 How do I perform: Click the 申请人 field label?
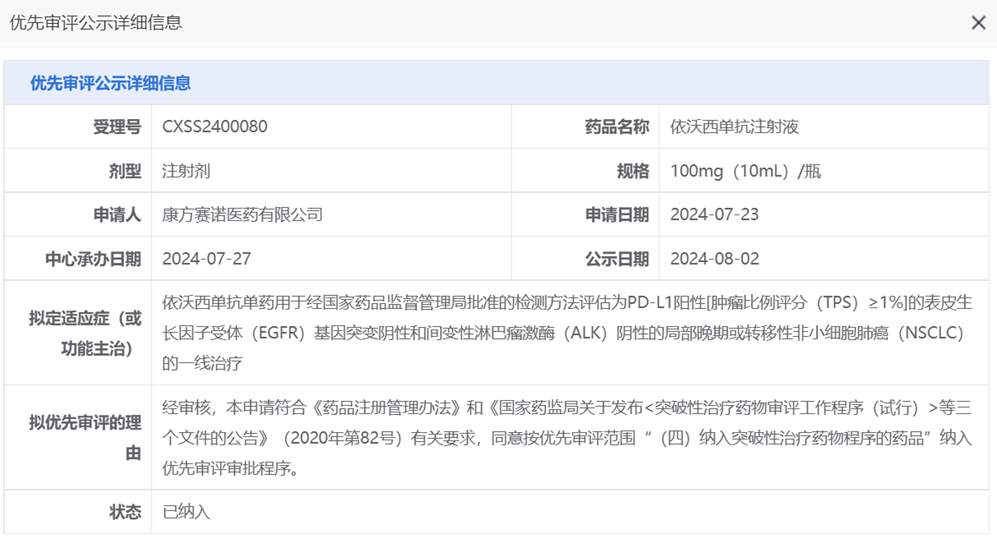click(117, 215)
